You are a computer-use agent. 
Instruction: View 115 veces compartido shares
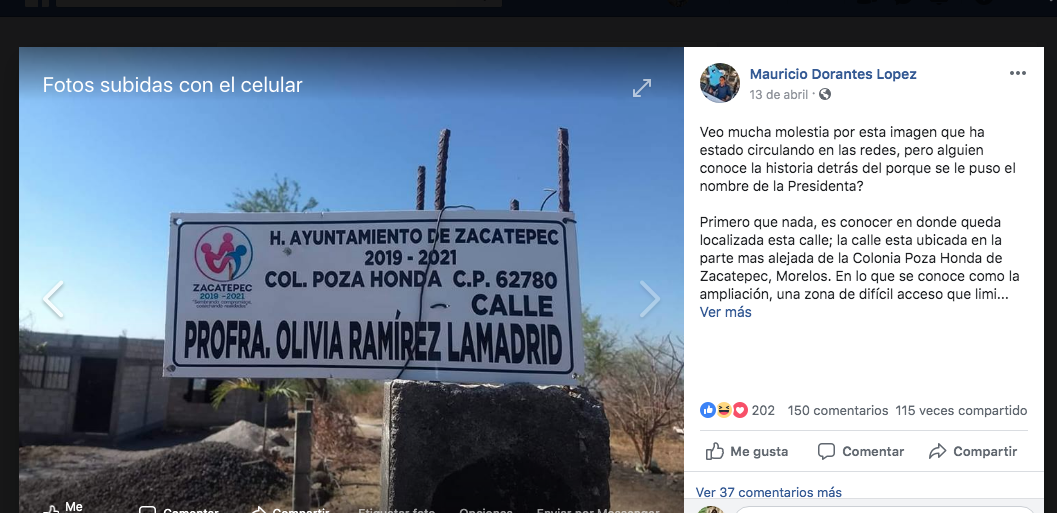coord(961,411)
